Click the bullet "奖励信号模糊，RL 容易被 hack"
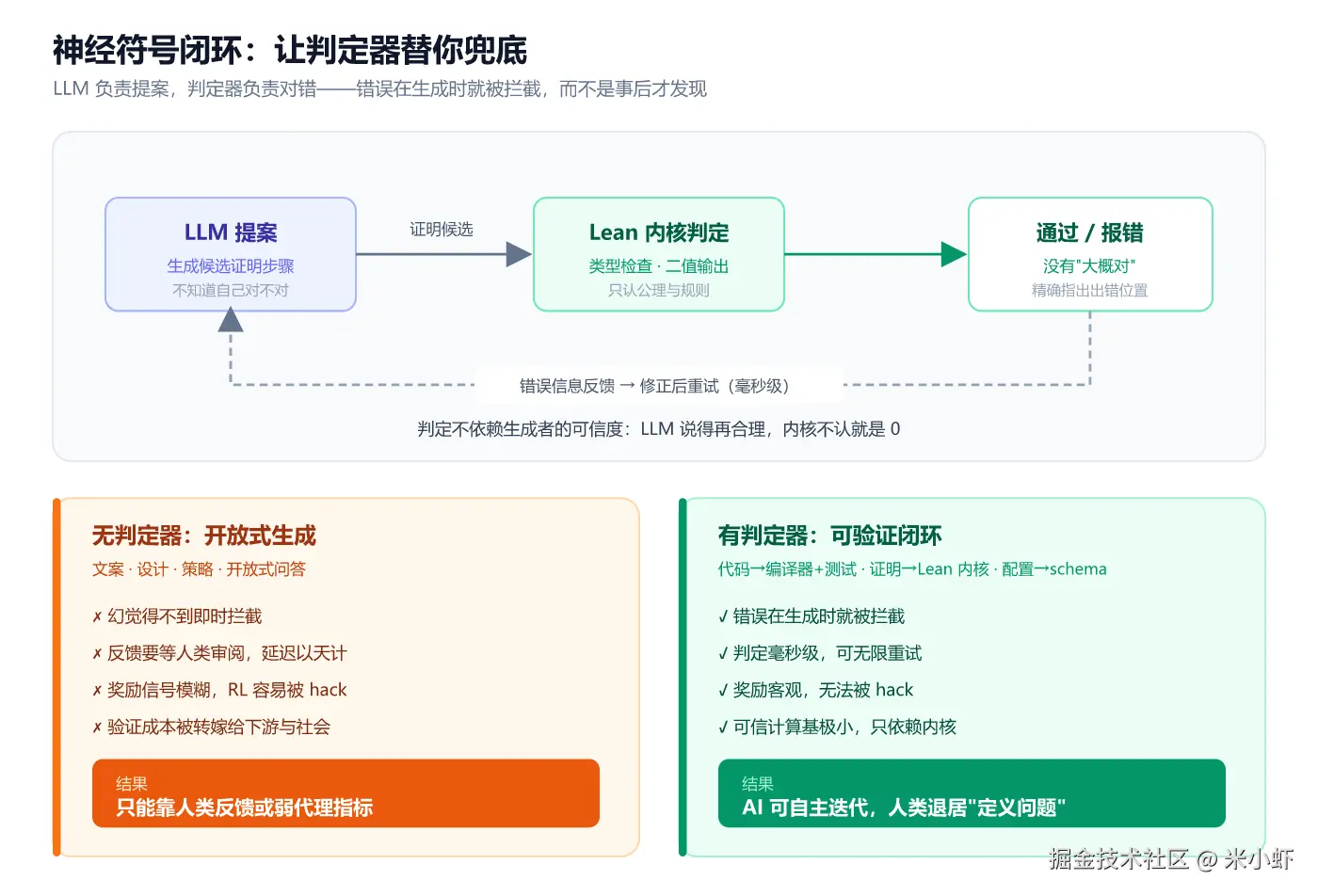1318x896 pixels. coord(219,690)
